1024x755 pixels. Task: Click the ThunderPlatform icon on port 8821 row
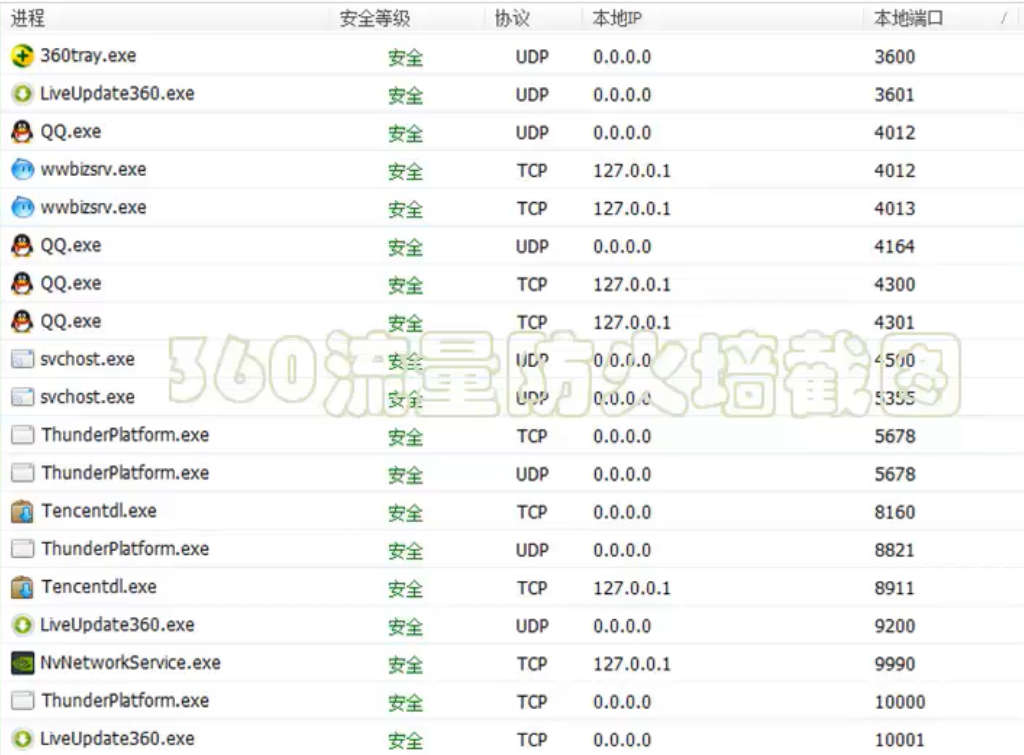[22, 549]
